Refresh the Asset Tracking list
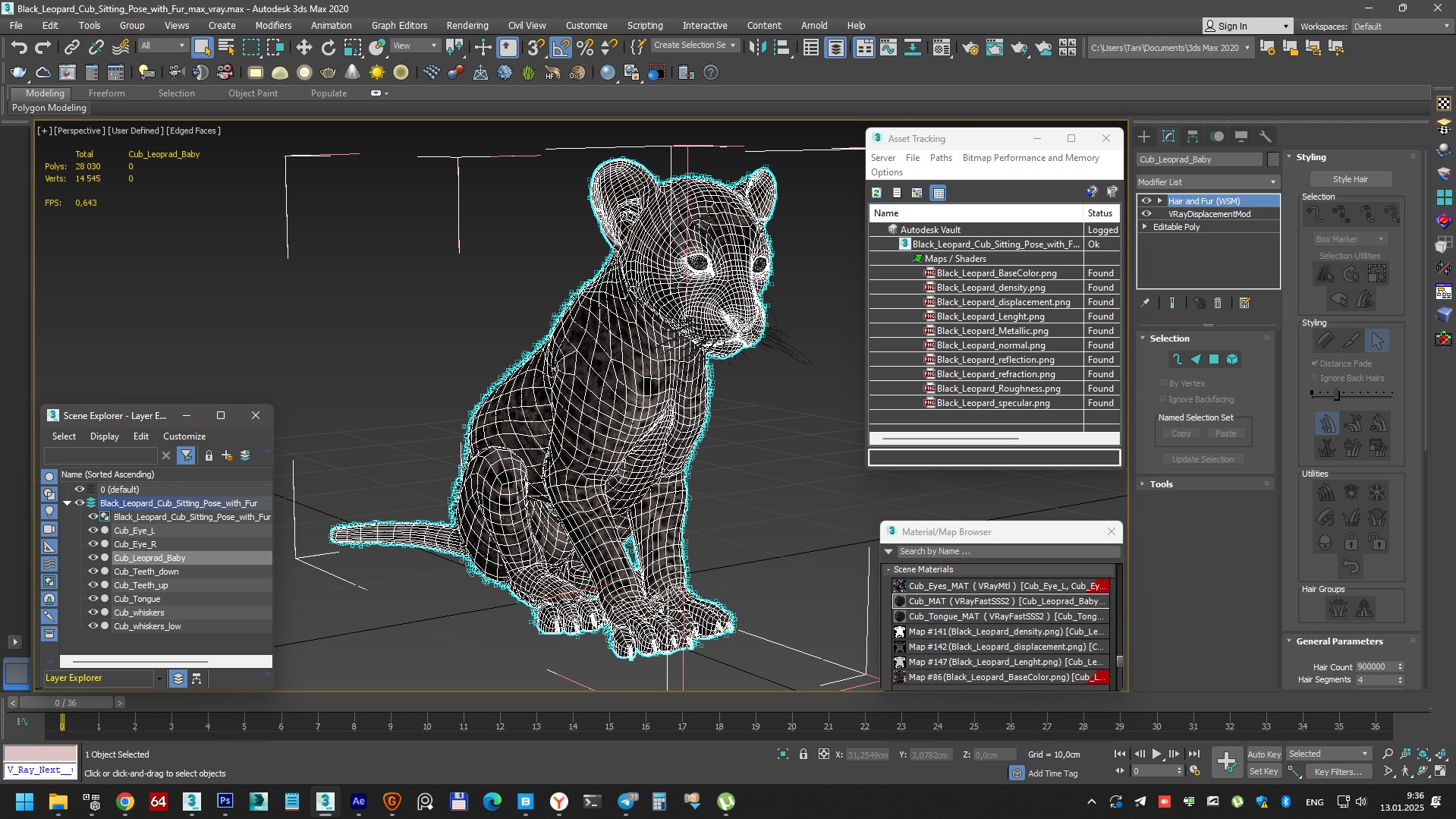 tap(876, 193)
